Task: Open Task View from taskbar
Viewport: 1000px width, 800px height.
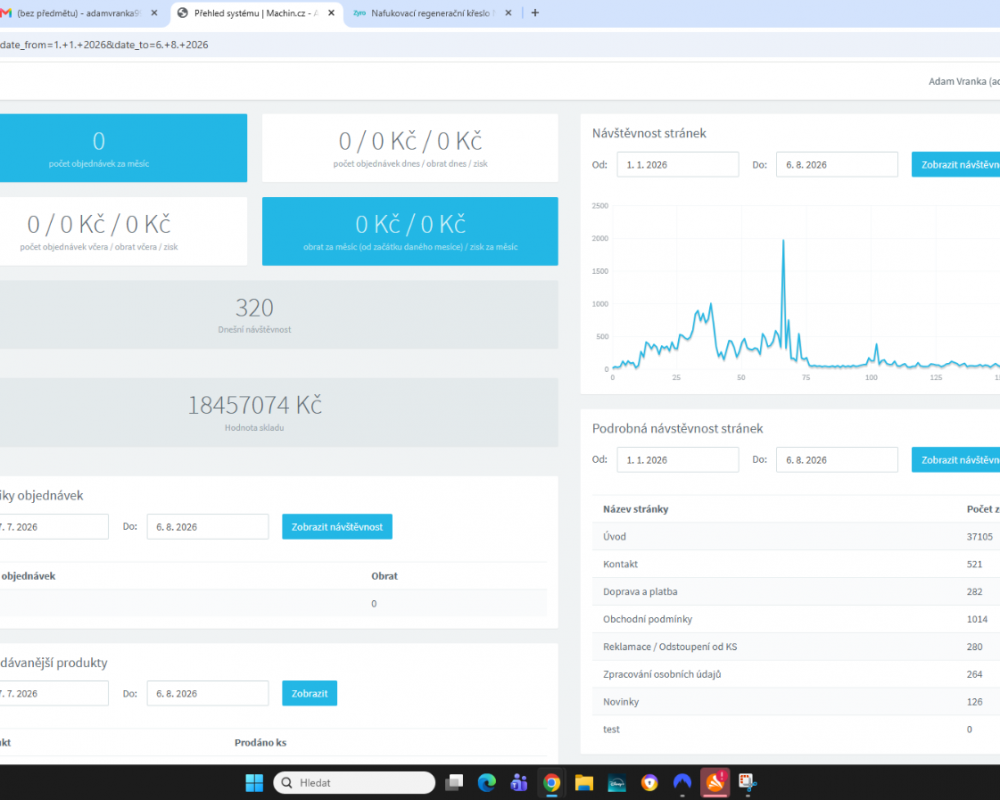Action: click(454, 782)
